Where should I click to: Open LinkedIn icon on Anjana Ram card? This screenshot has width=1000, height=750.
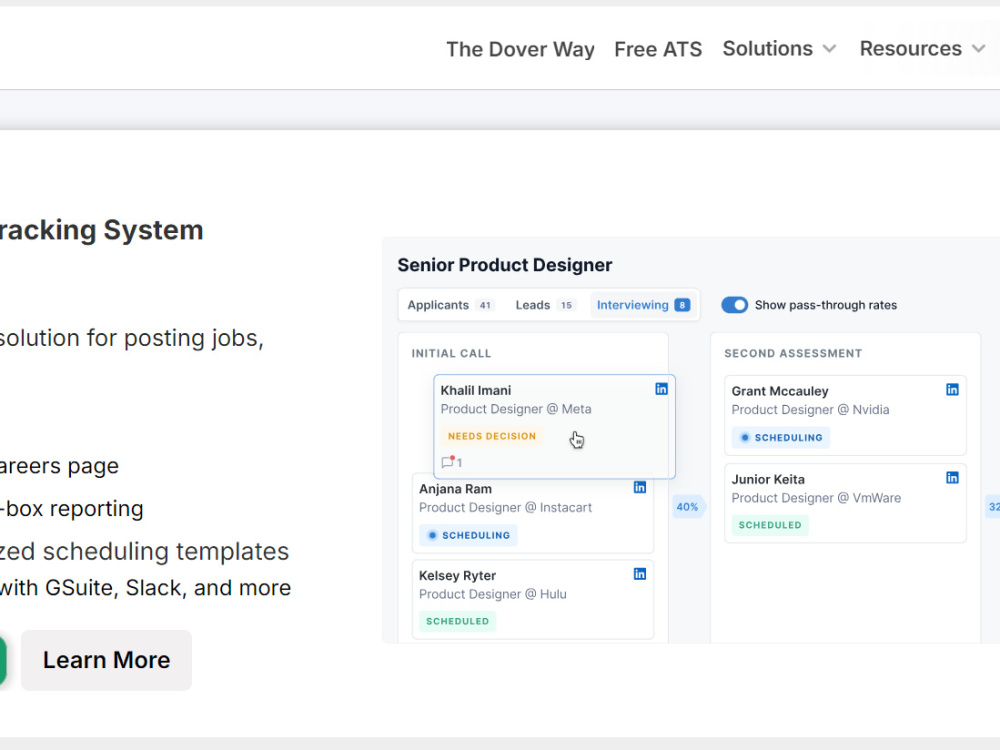pos(640,487)
